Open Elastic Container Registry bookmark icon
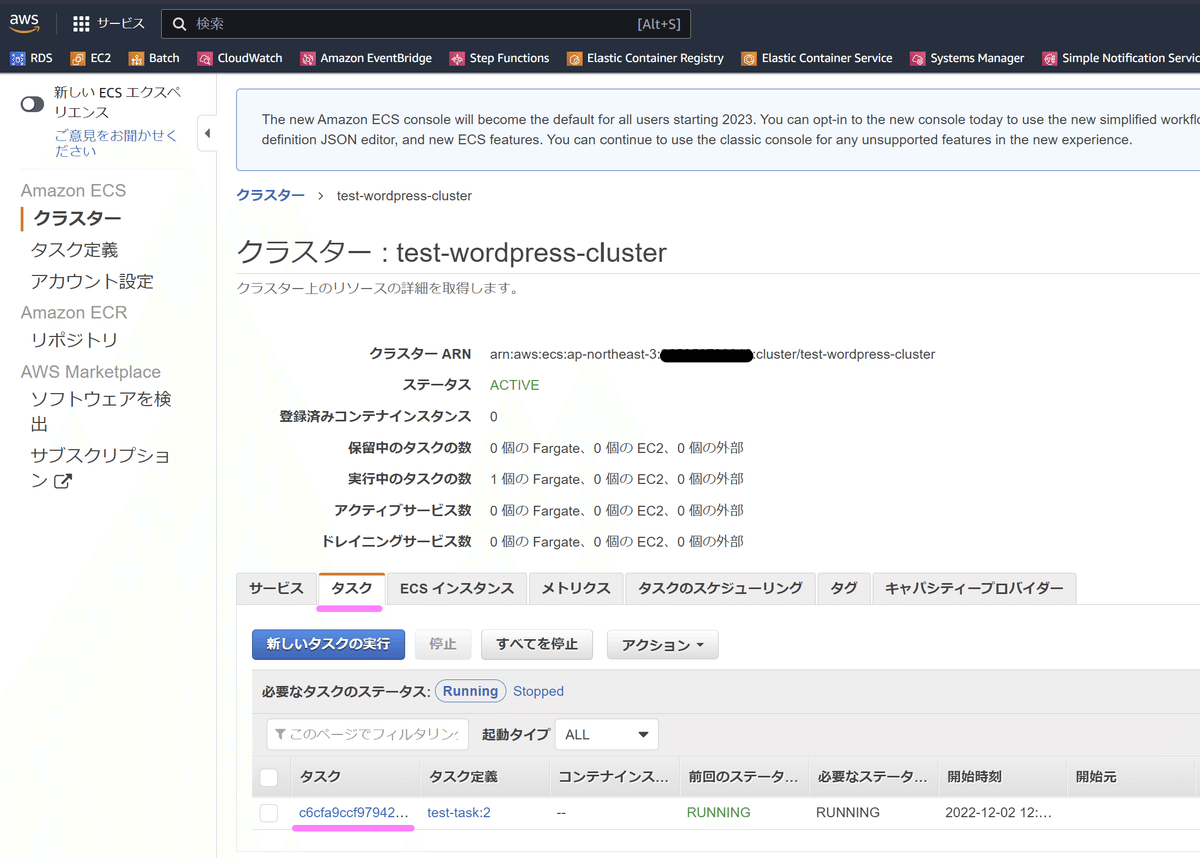This screenshot has width=1200, height=858. [x=574, y=59]
